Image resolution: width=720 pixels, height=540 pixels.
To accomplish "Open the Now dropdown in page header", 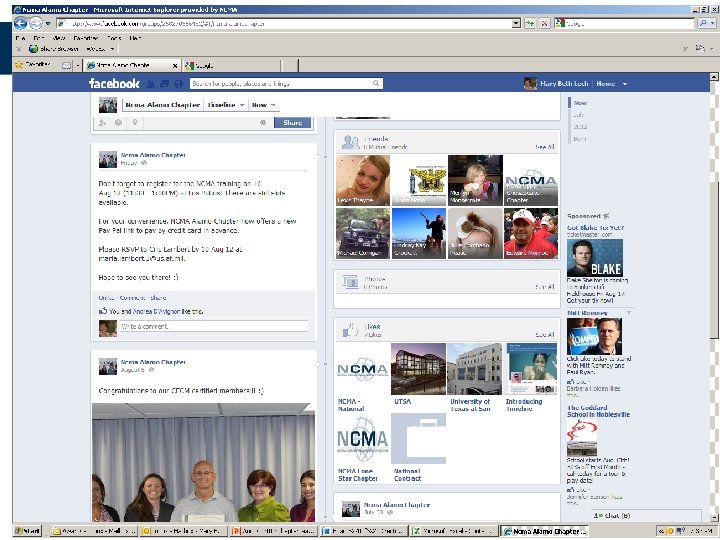I will click(x=263, y=105).
